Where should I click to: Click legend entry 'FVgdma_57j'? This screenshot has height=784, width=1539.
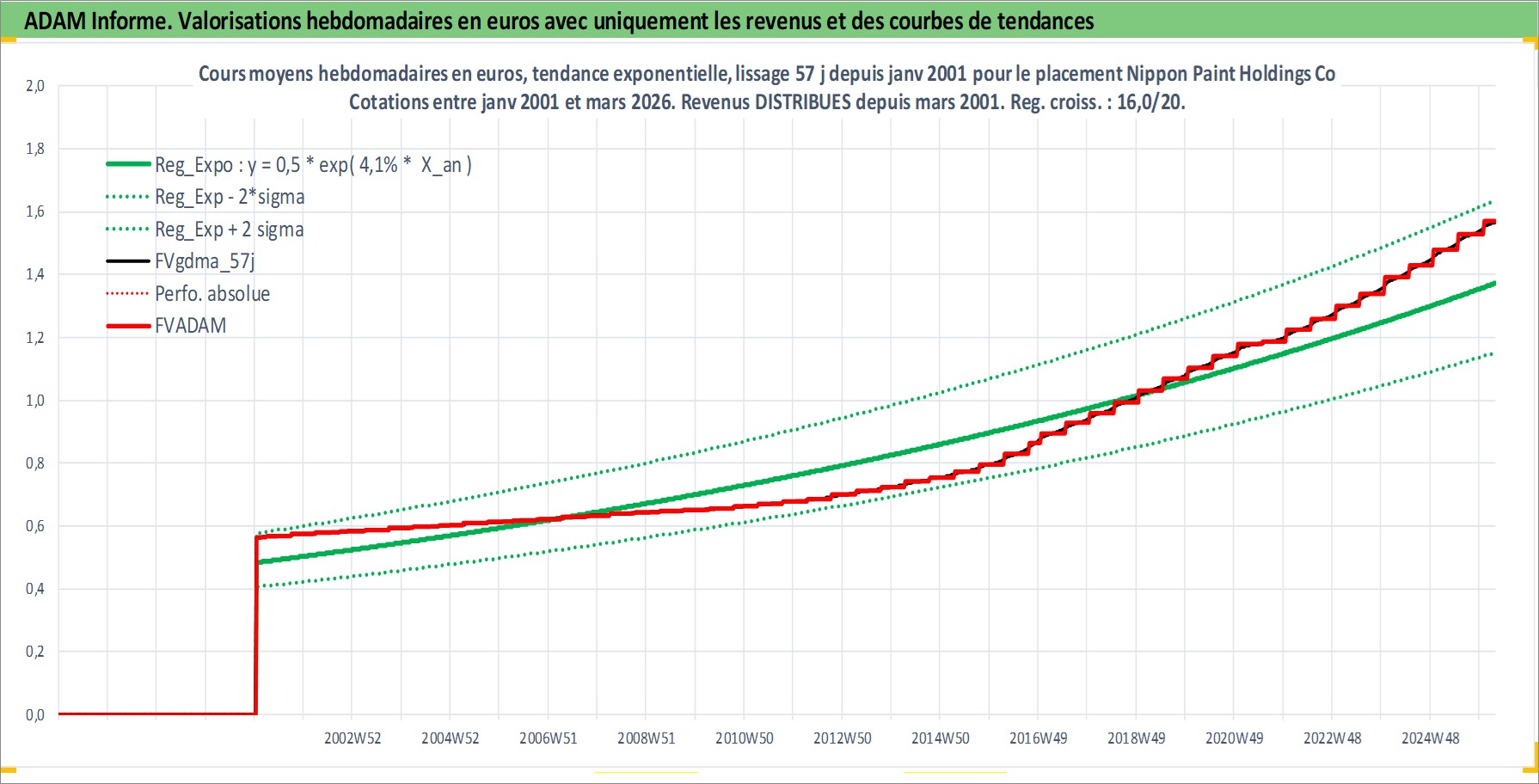[205, 261]
